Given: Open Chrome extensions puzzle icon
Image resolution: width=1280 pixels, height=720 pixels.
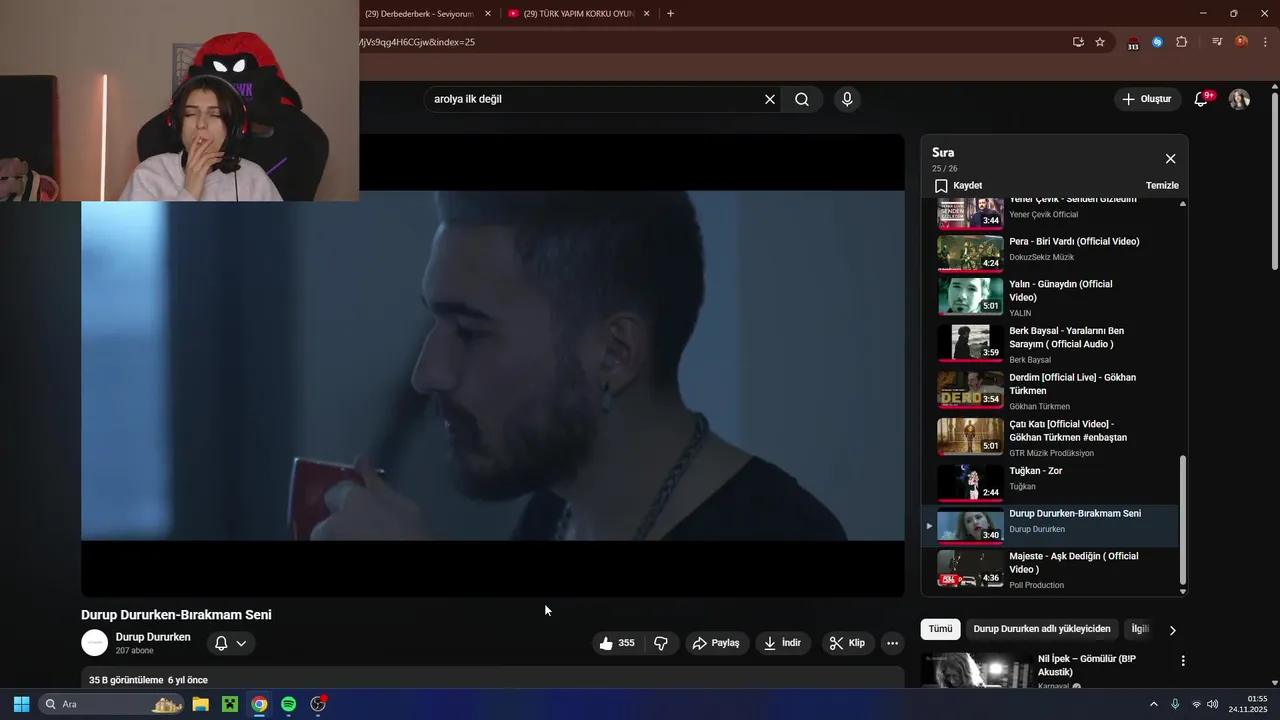Looking at the screenshot, I should coord(1181,42).
